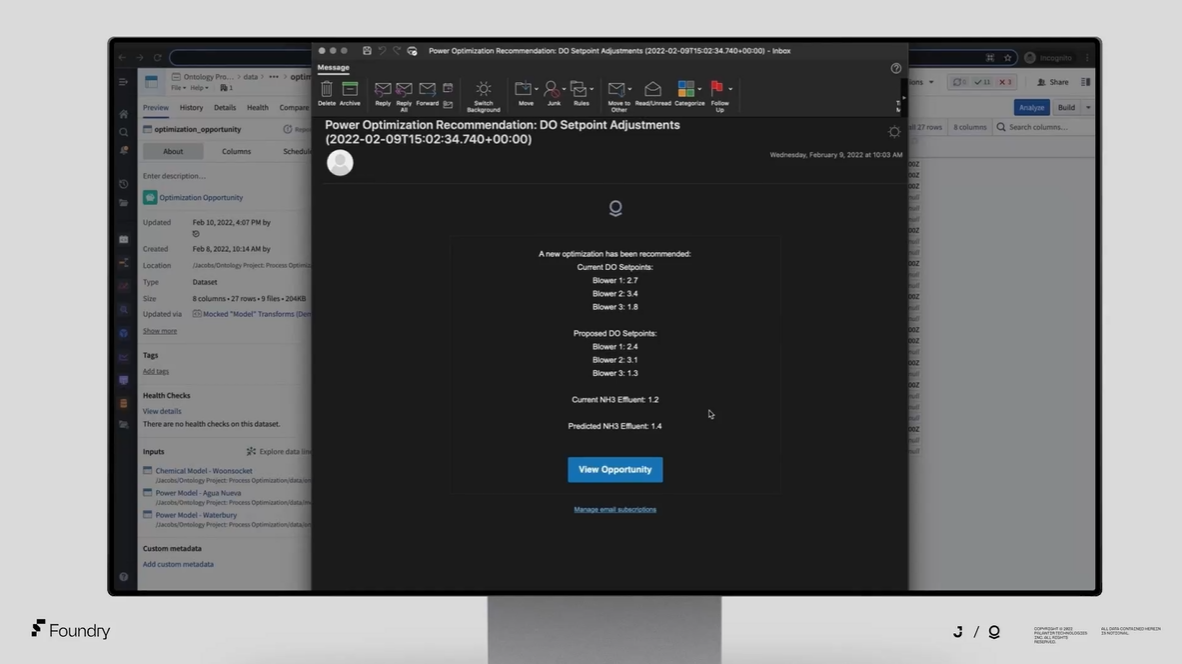1182x664 pixels.
Task: Click the blue Analyze button
Action: [1031, 107]
